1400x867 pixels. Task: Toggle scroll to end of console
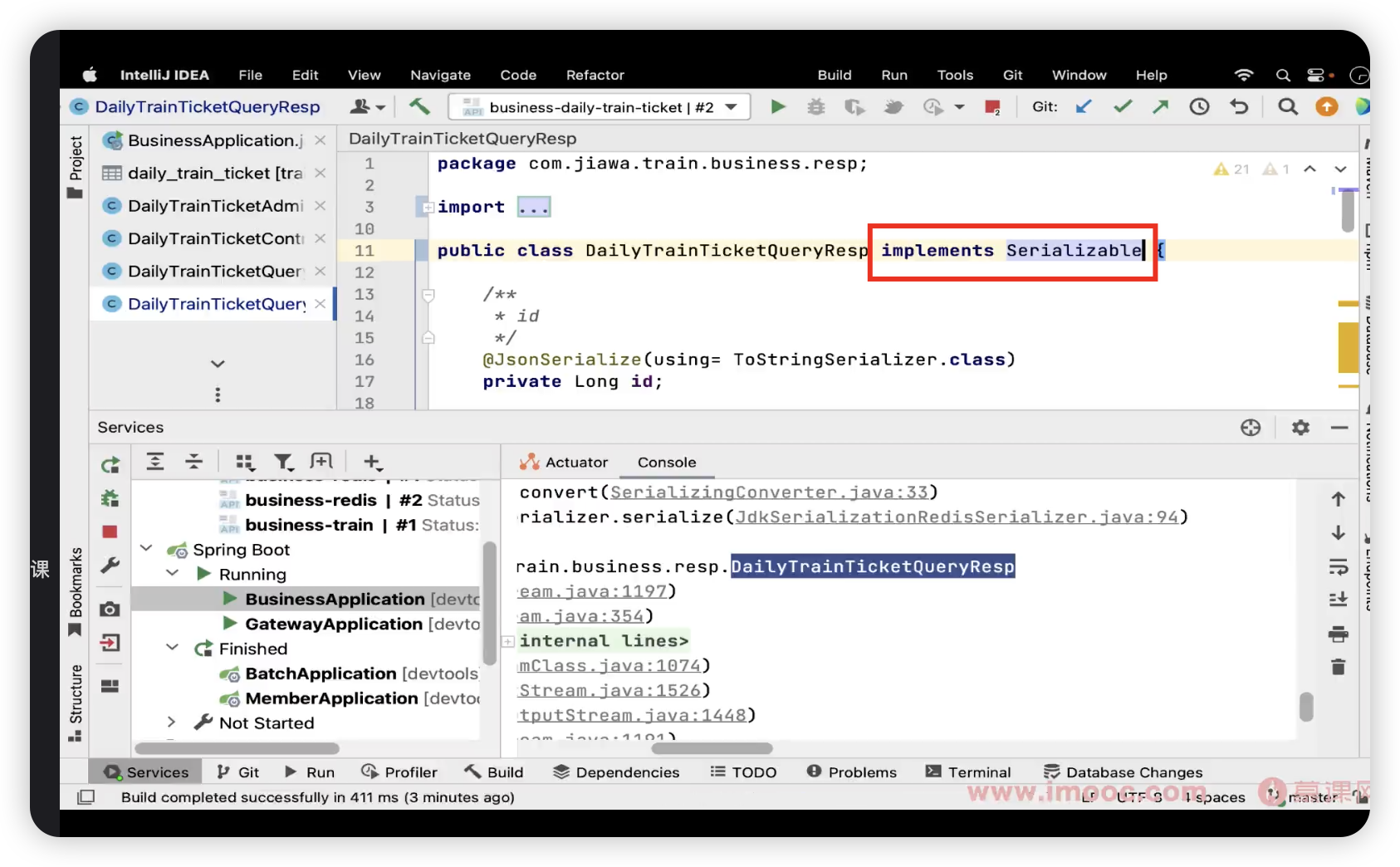1339,600
